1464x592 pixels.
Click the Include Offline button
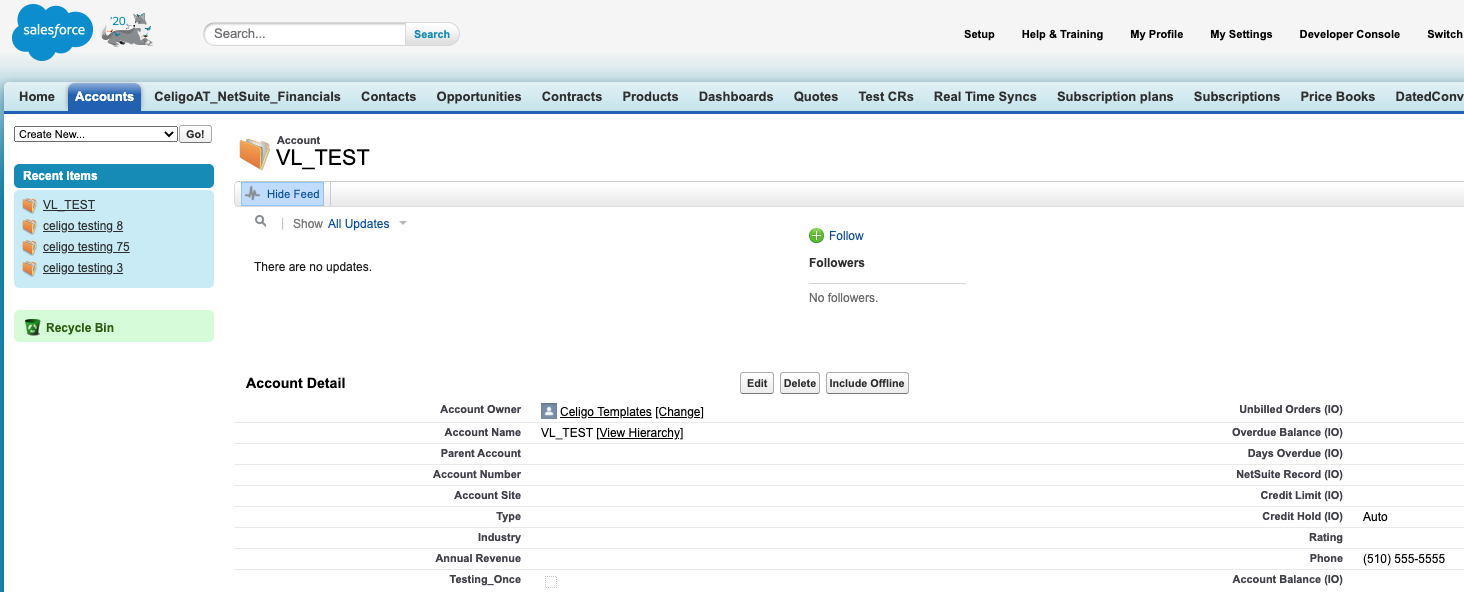[867, 383]
